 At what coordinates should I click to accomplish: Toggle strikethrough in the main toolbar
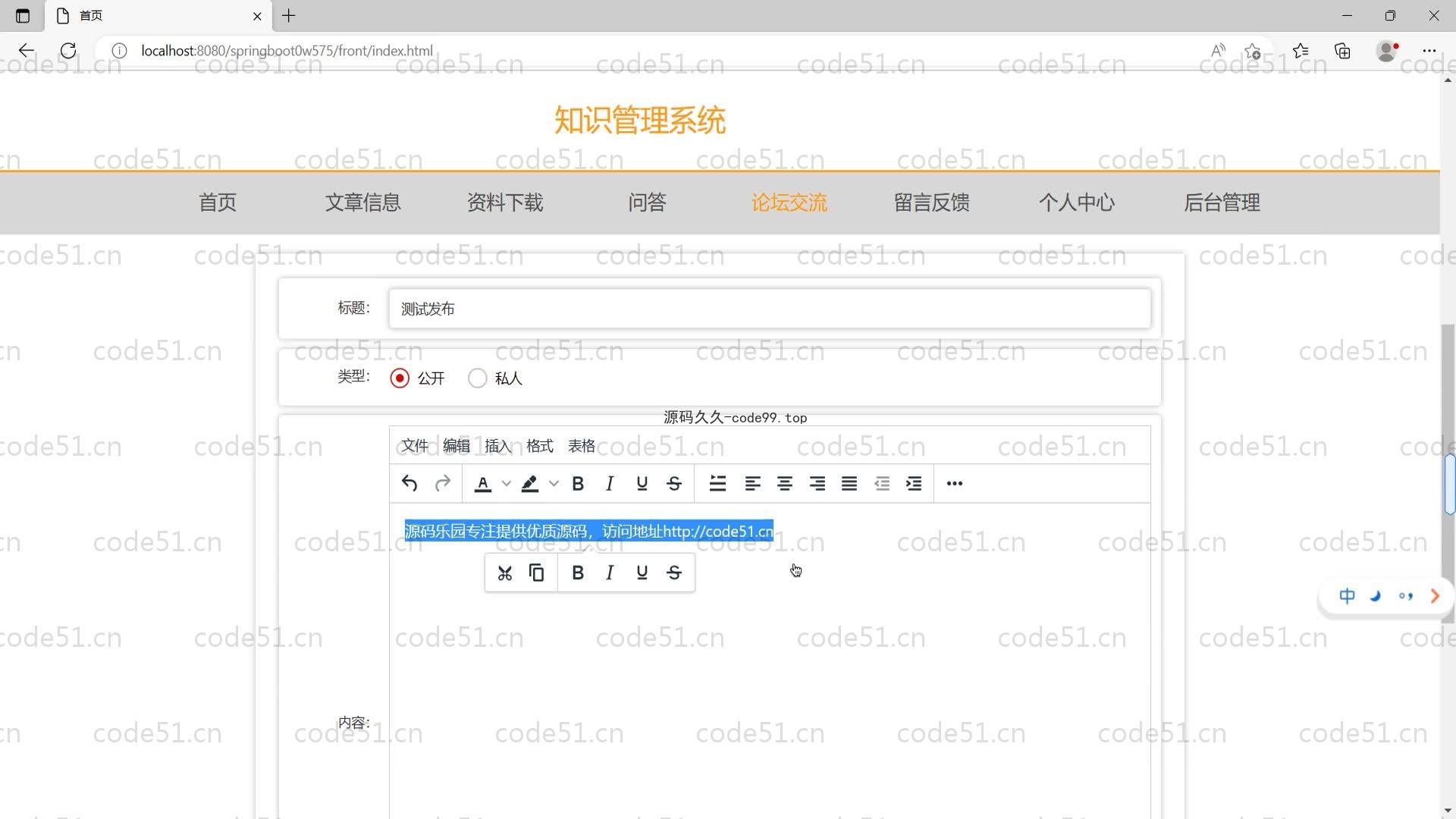[x=674, y=483]
